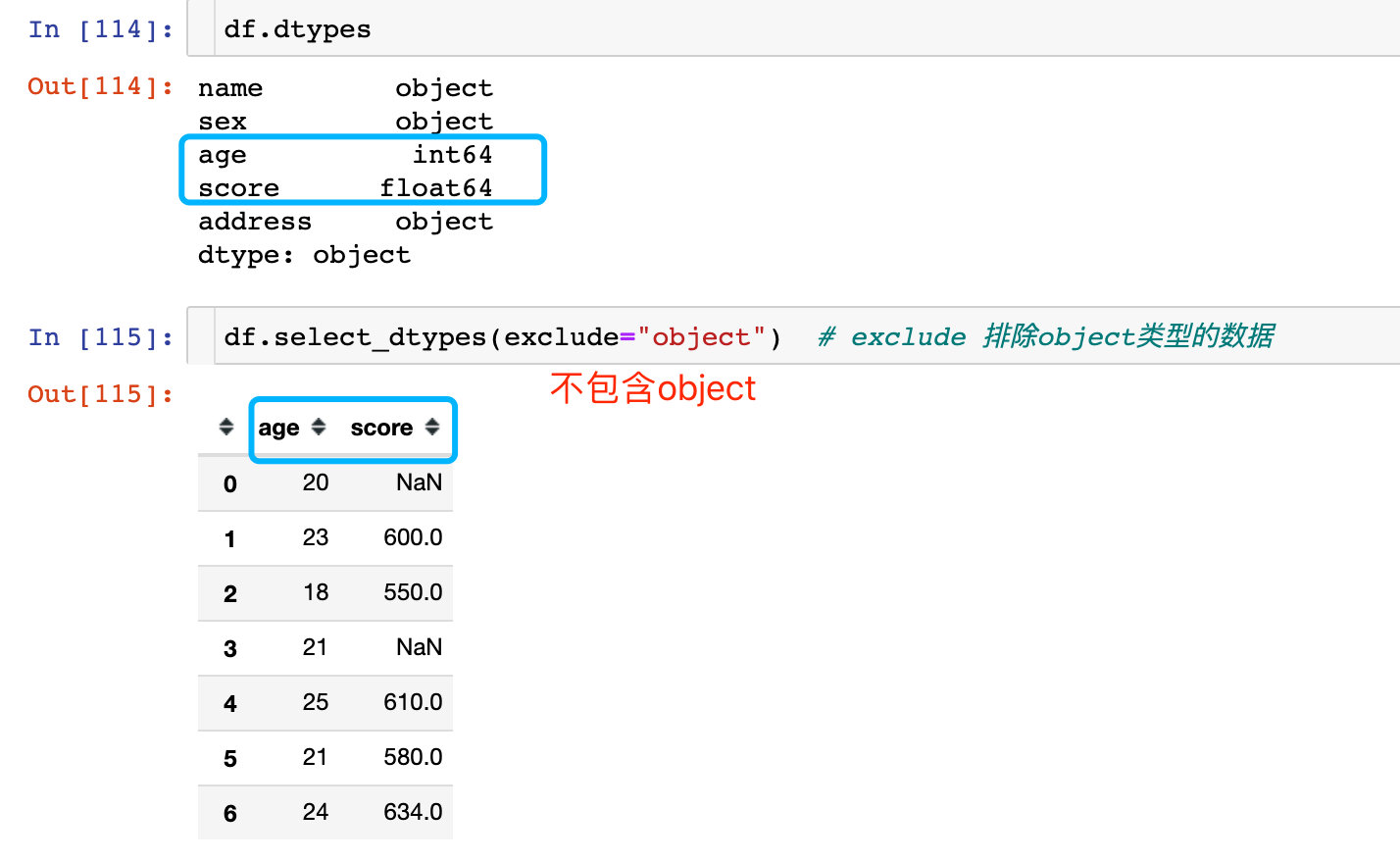Click score value 580.0

point(413,757)
